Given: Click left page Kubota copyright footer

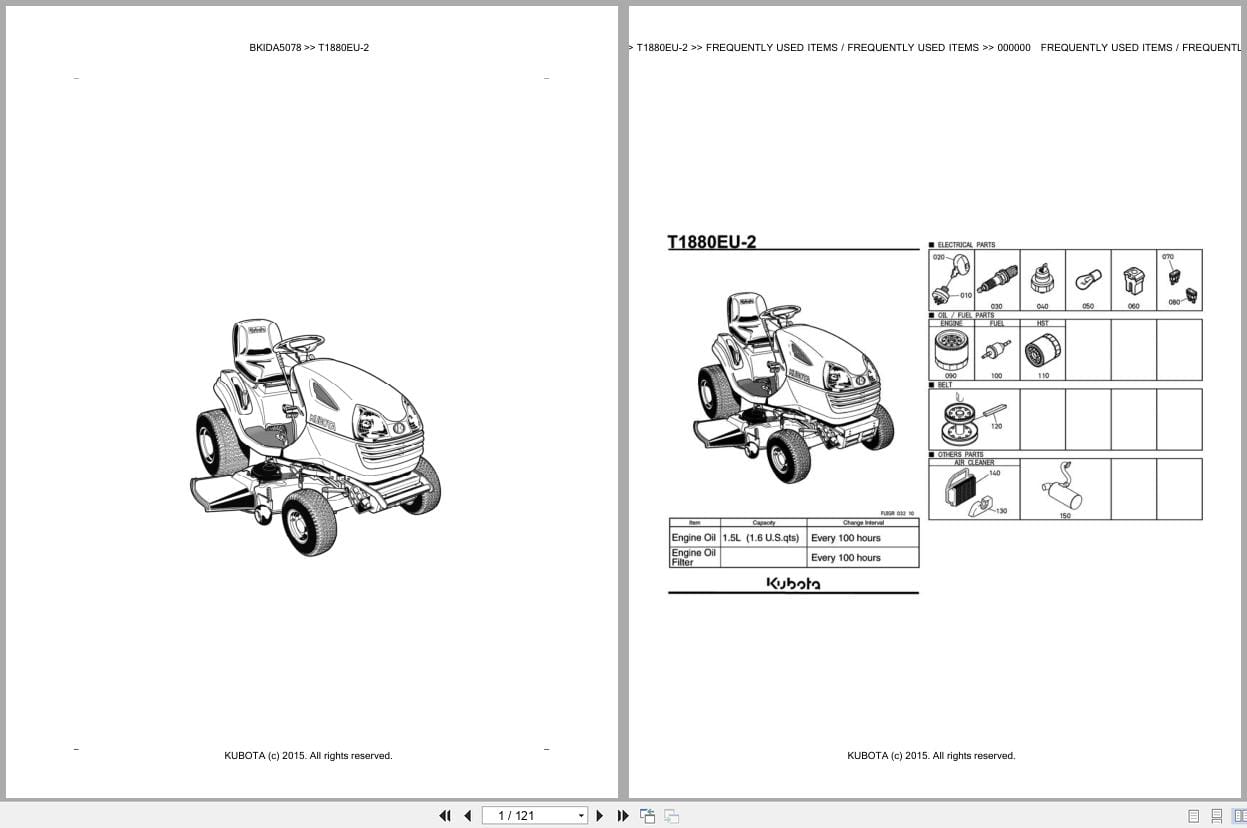Looking at the screenshot, I should pyautogui.click(x=308, y=756).
